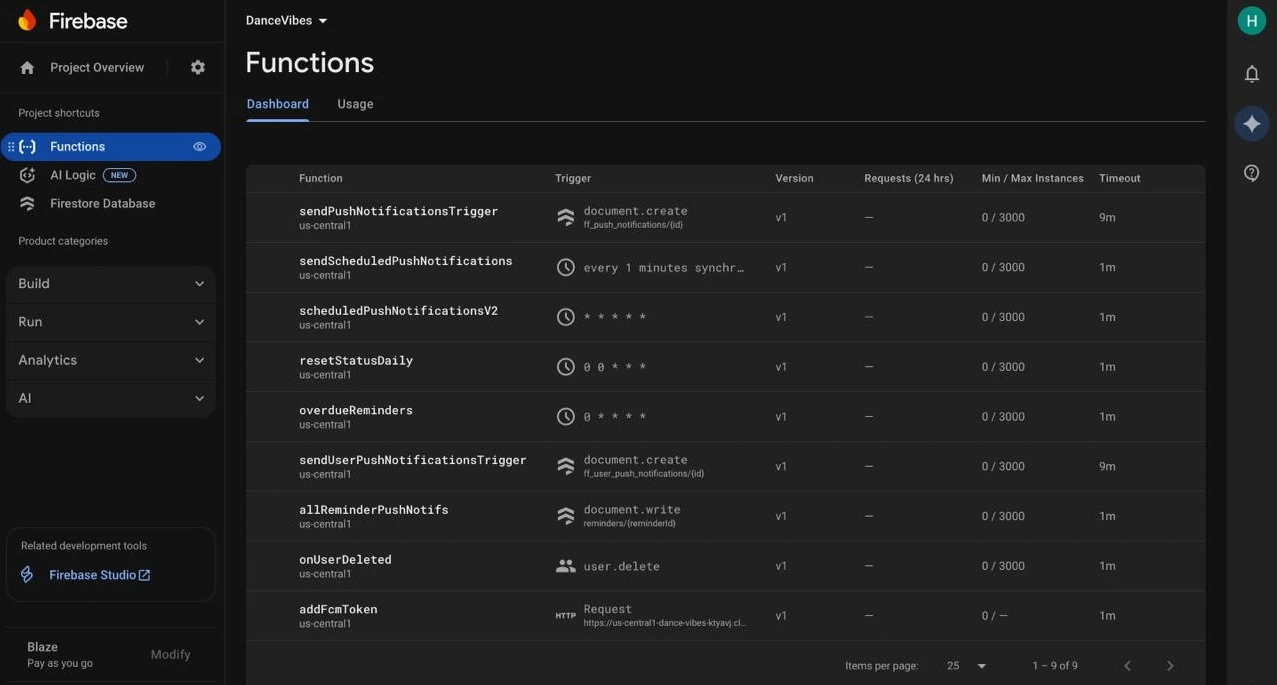Open notifications bell icon
Screen dimensions: 1277x685
coord(1252,74)
